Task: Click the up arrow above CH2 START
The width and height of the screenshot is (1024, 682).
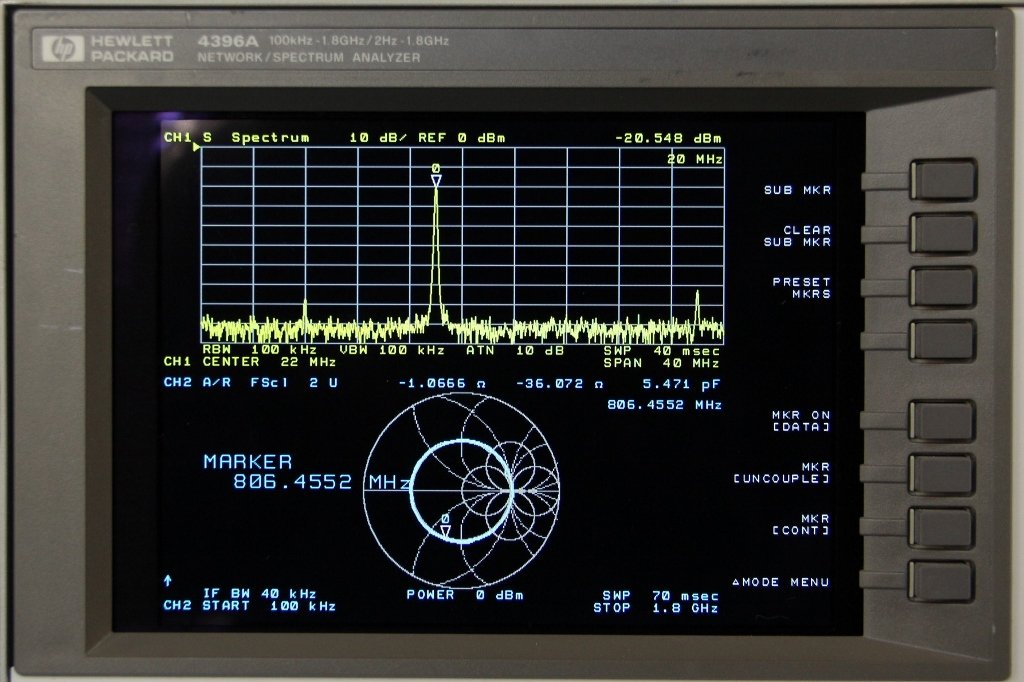Action: pos(168,580)
